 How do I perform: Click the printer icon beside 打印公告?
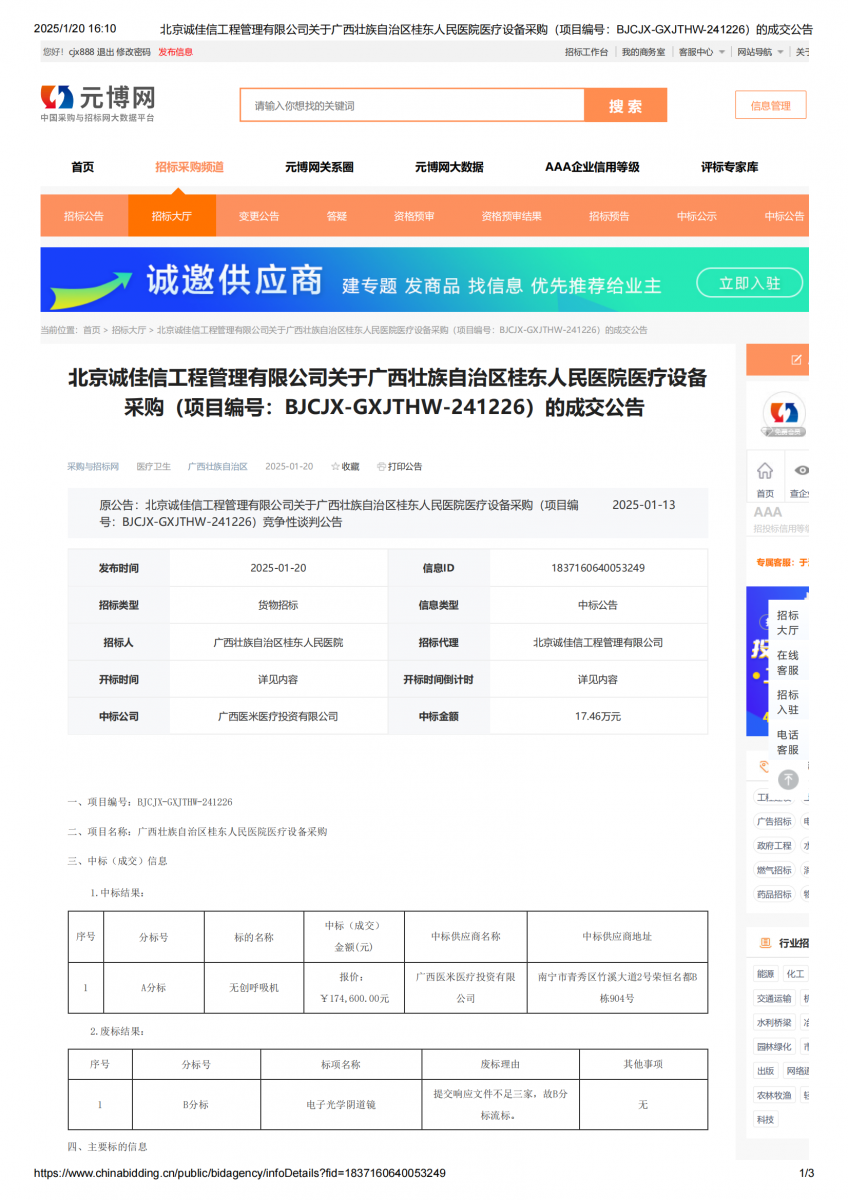(x=381, y=467)
